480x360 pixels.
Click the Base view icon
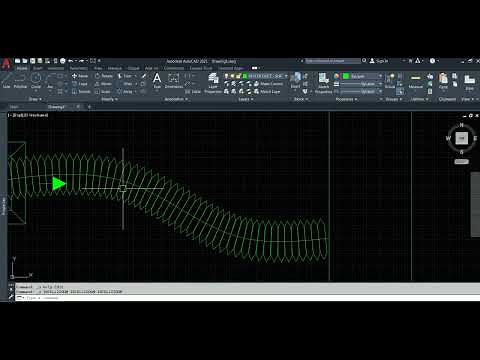click(x=469, y=82)
